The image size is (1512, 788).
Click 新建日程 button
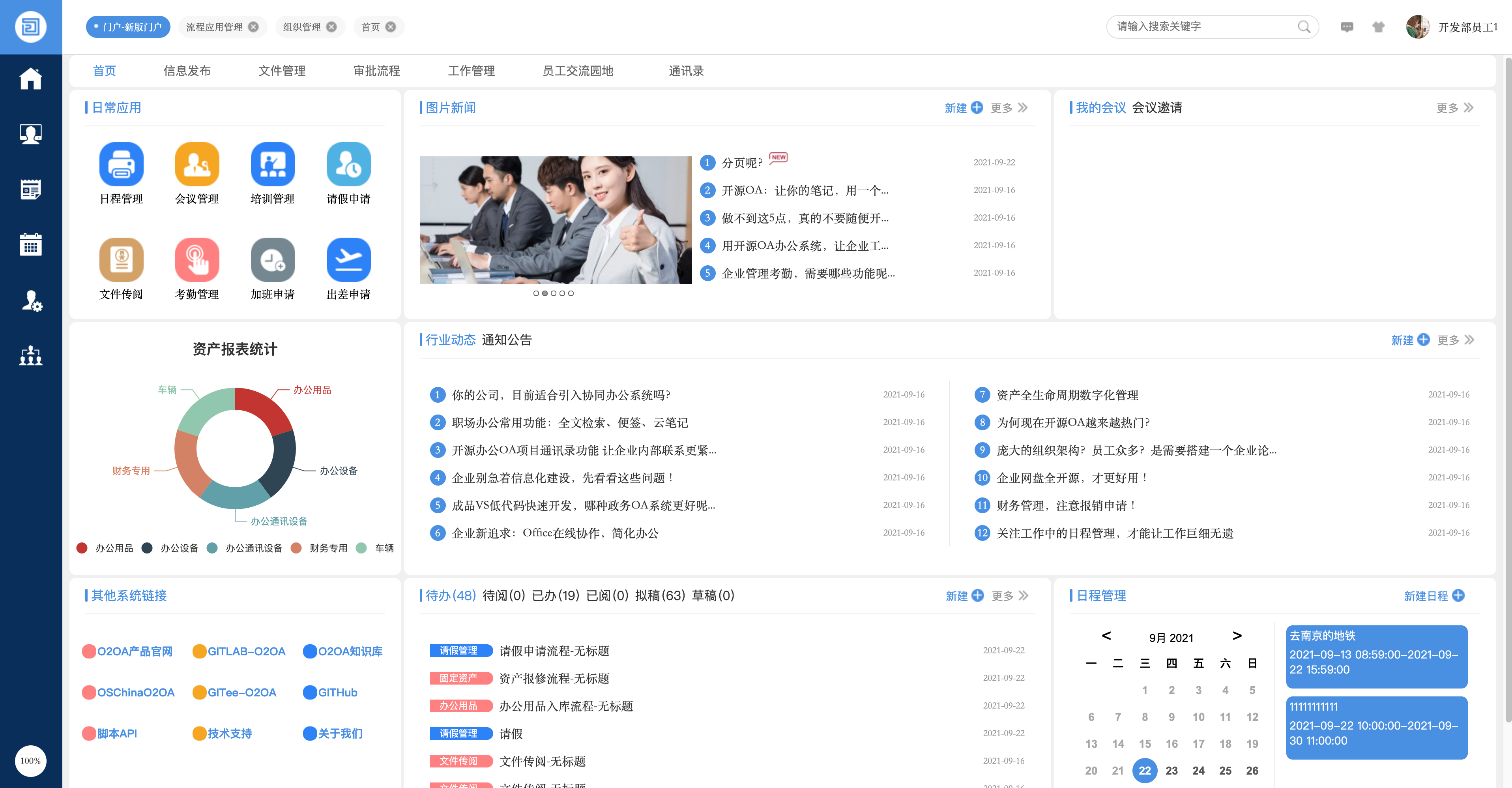point(1434,596)
